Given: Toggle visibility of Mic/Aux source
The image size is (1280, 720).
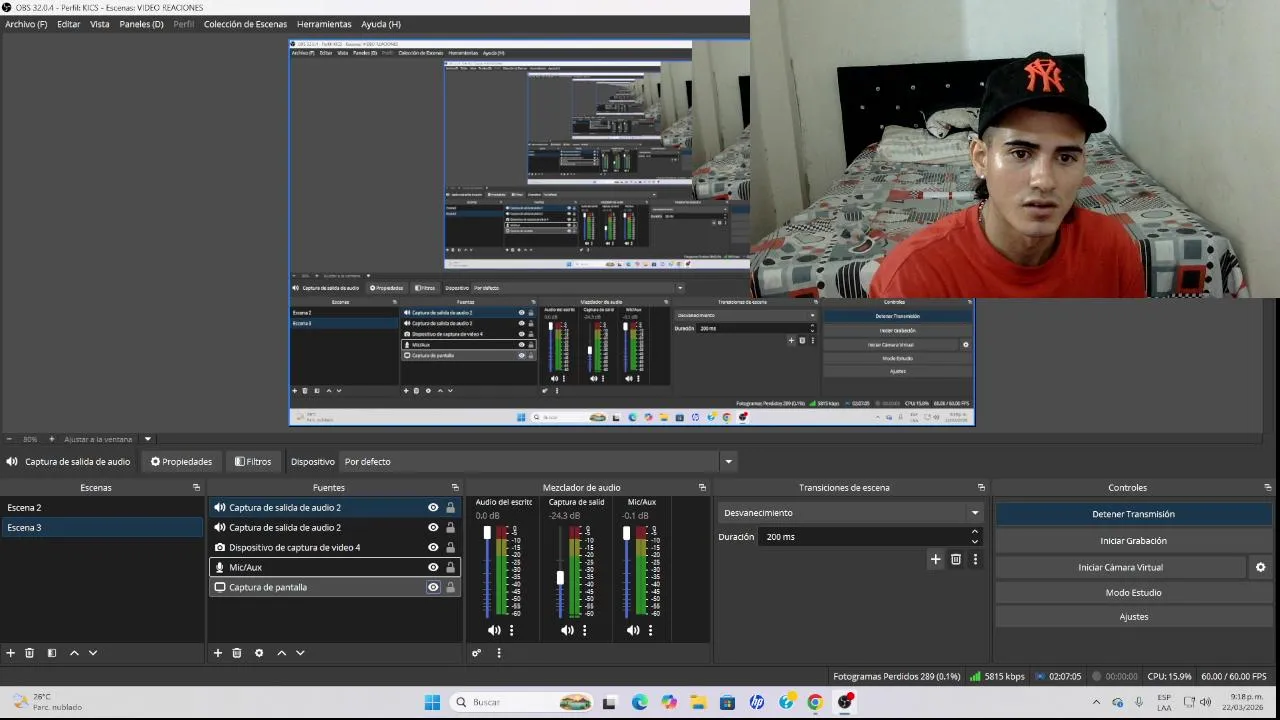Looking at the screenshot, I should tap(433, 568).
